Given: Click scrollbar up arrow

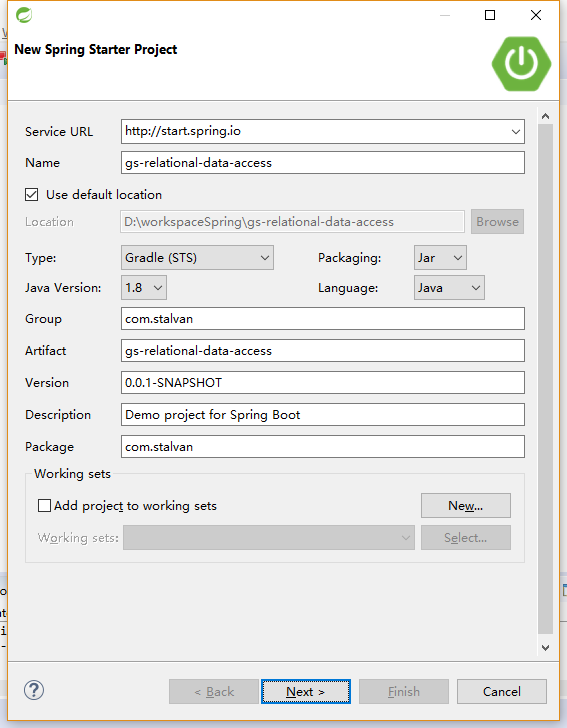Looking at the screenshot, I should [546, 116].
